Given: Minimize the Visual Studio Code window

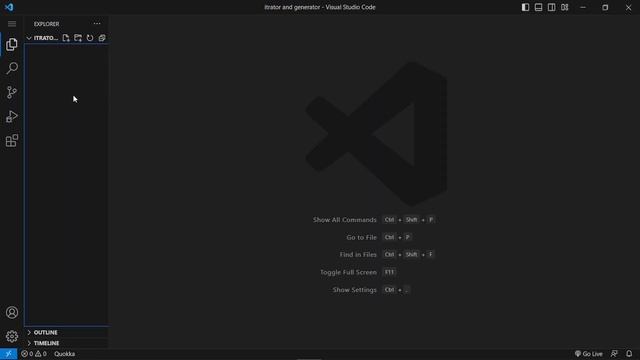Looking at the screenshot, I should pos(583,7).
